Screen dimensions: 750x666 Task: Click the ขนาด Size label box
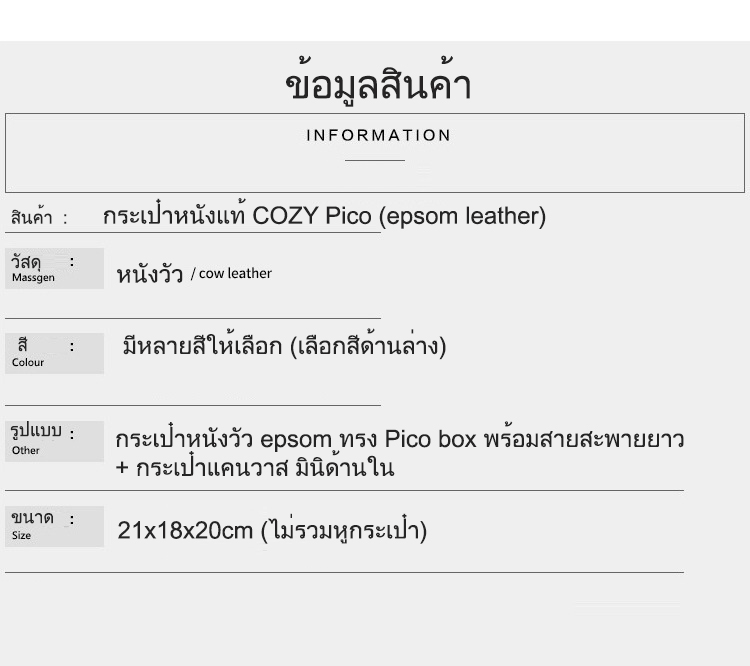tap(55, 526)
